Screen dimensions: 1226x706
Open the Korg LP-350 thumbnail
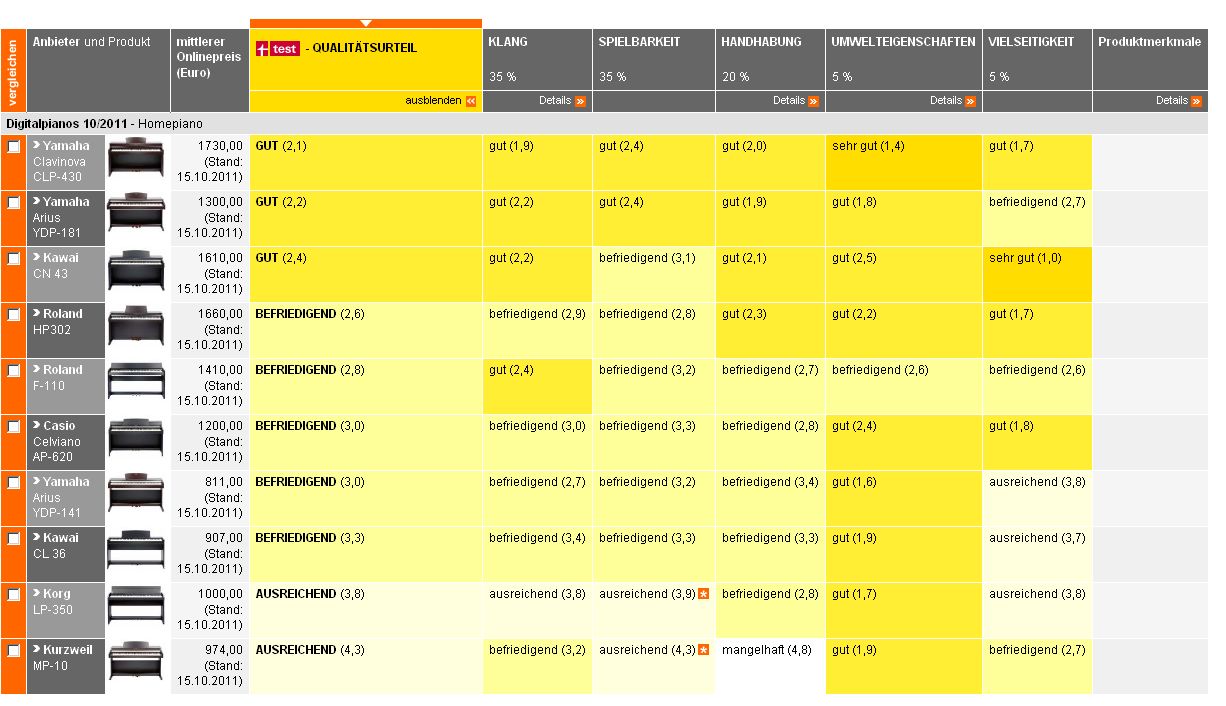(135, 607)
